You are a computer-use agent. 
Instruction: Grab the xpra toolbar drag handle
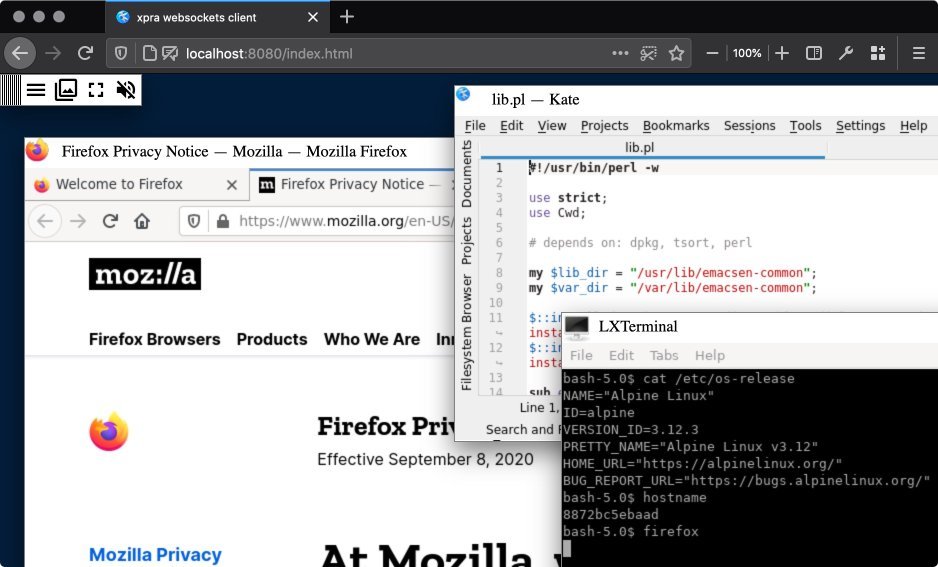tap(10, 90)
